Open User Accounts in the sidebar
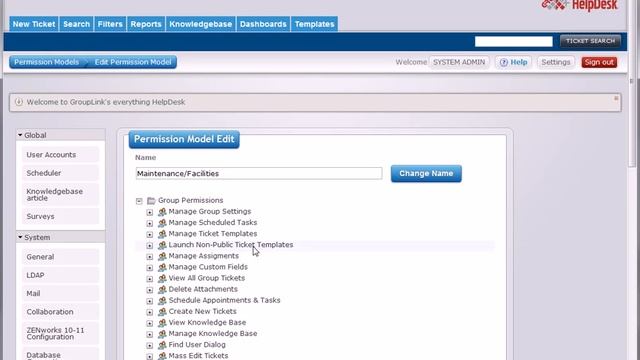This screenshot has height=360, width=640. (x=60, y=155)
